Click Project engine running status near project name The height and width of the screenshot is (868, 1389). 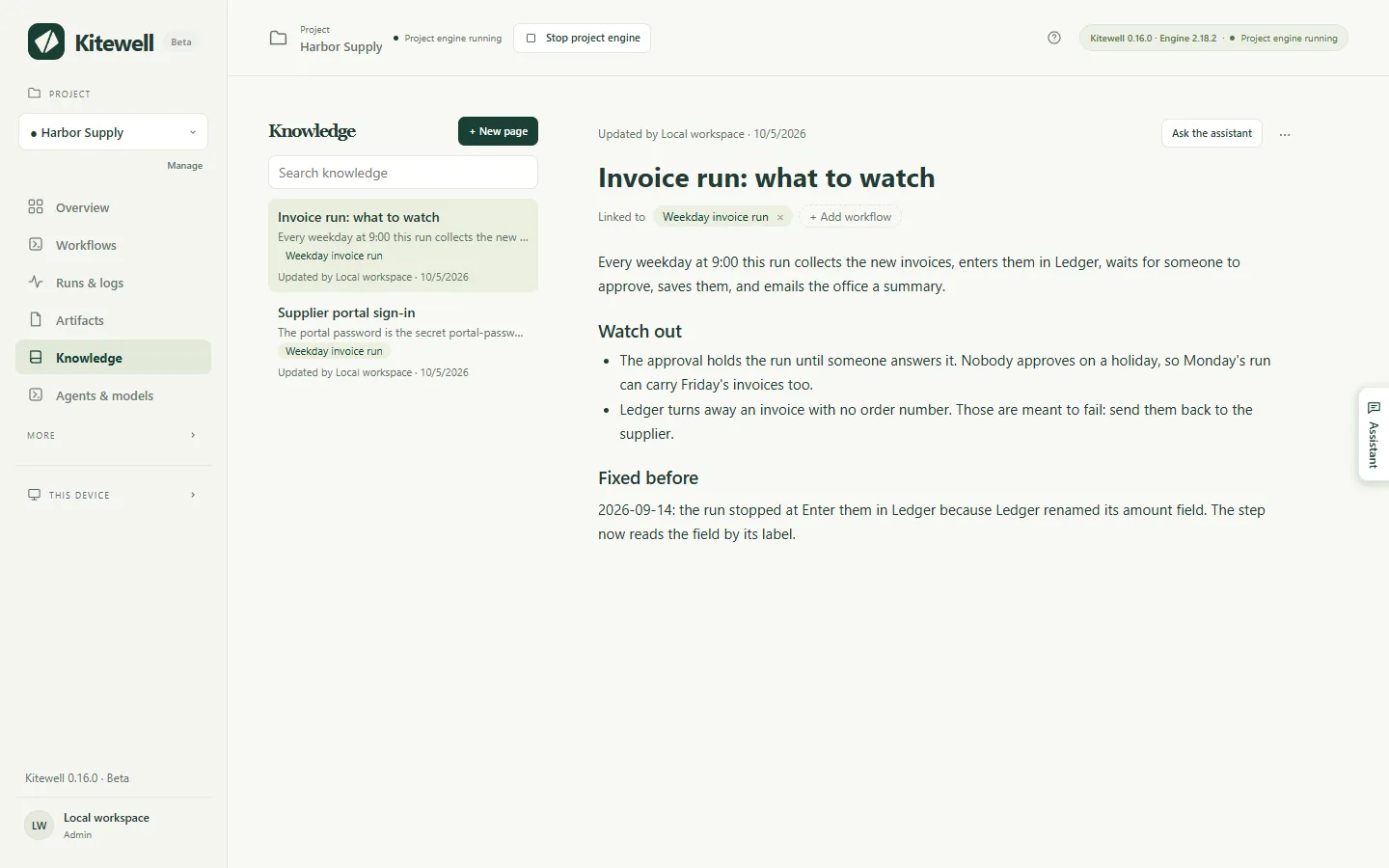448,39
